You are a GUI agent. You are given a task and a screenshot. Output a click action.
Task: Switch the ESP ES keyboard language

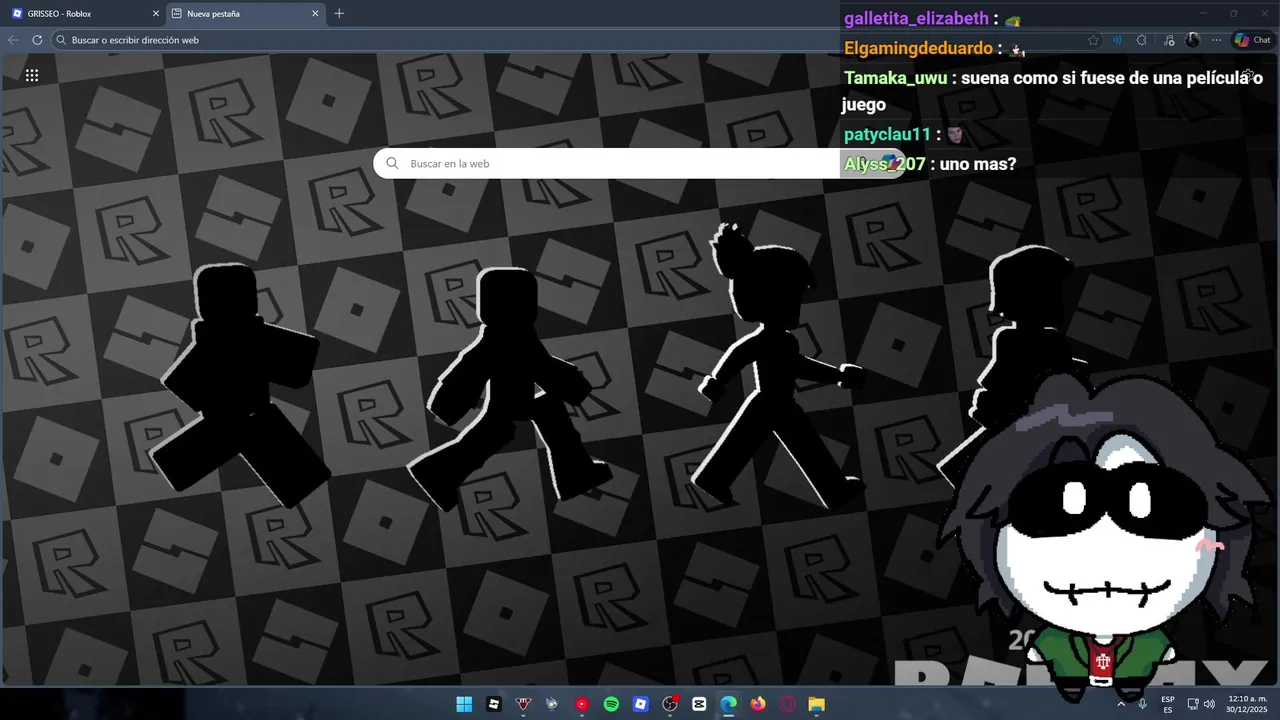[x=1168, y=704]
